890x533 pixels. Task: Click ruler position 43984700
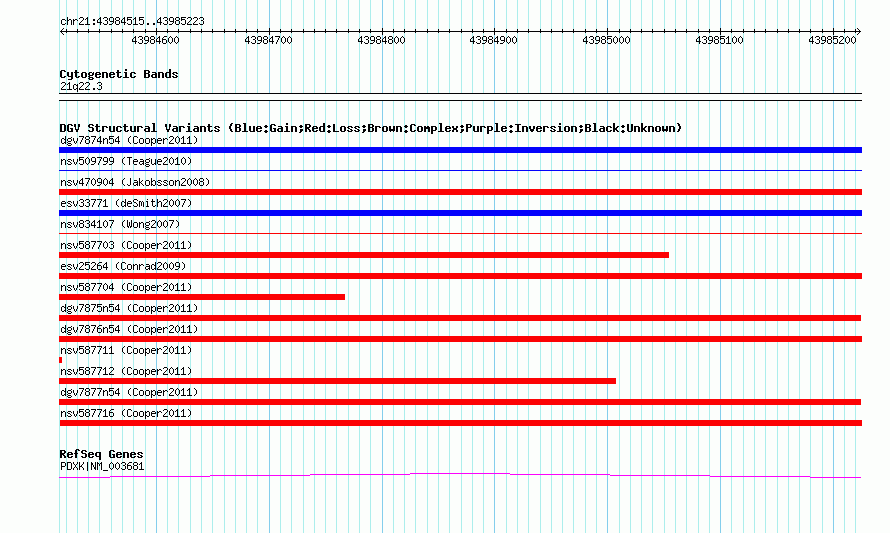[x=268, y=40]
